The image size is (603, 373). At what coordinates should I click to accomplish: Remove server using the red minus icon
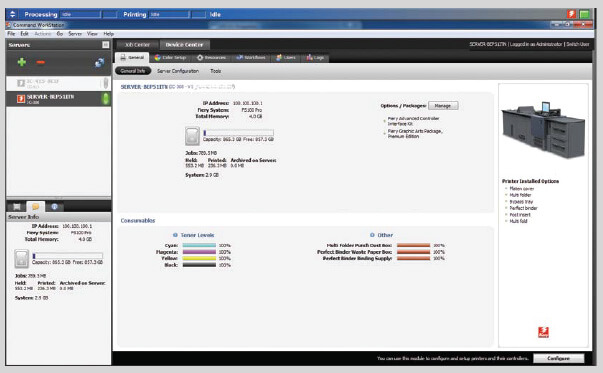coord(40,62)
